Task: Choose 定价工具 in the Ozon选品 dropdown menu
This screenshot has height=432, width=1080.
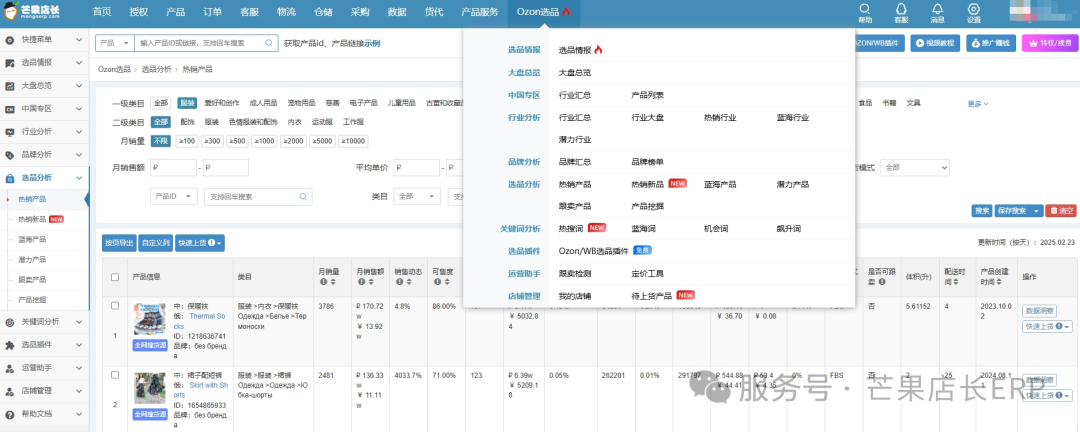Action: pyautogui.click(x=647, y=274)
